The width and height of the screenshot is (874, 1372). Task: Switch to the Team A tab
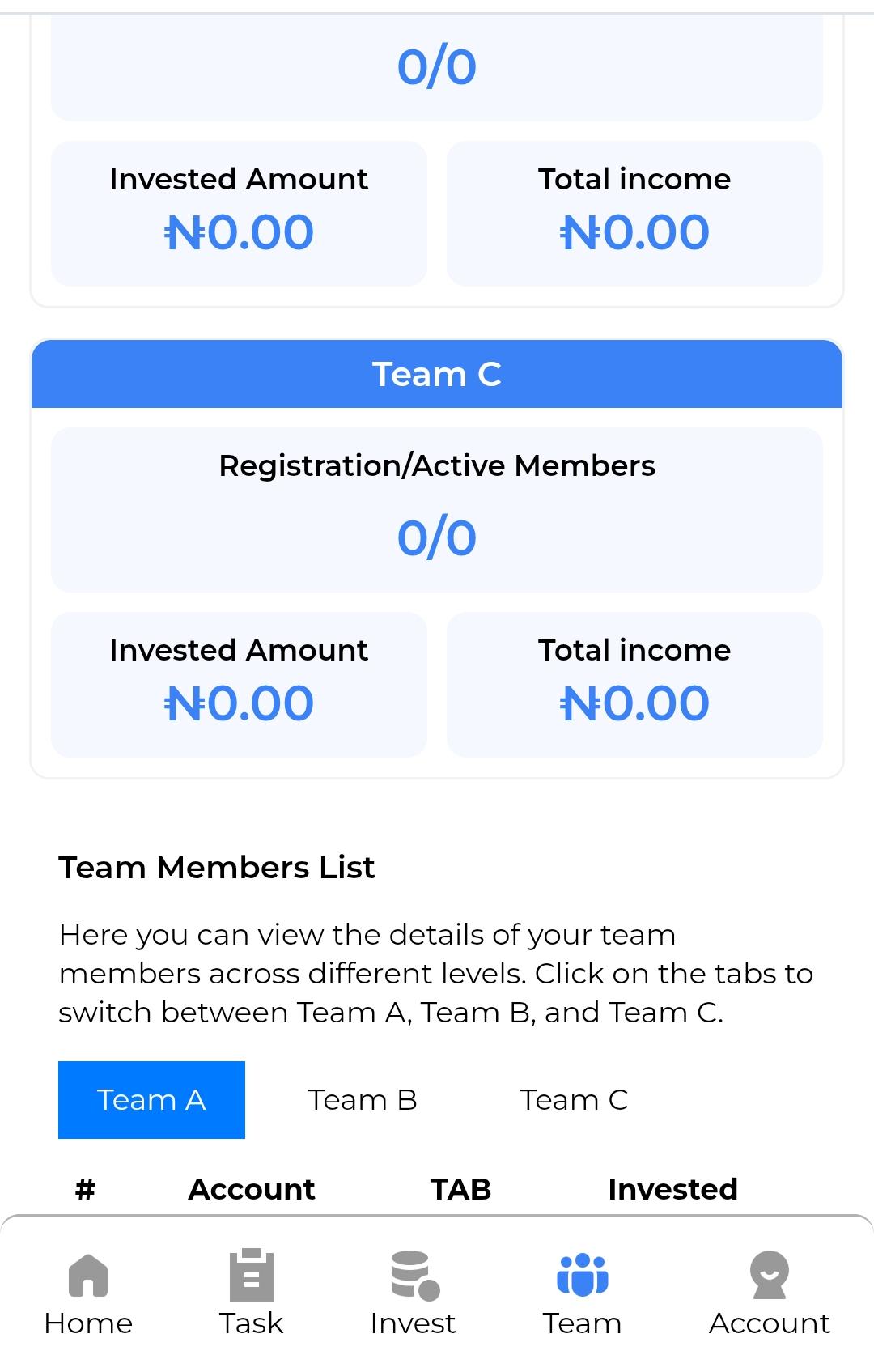151,1100
